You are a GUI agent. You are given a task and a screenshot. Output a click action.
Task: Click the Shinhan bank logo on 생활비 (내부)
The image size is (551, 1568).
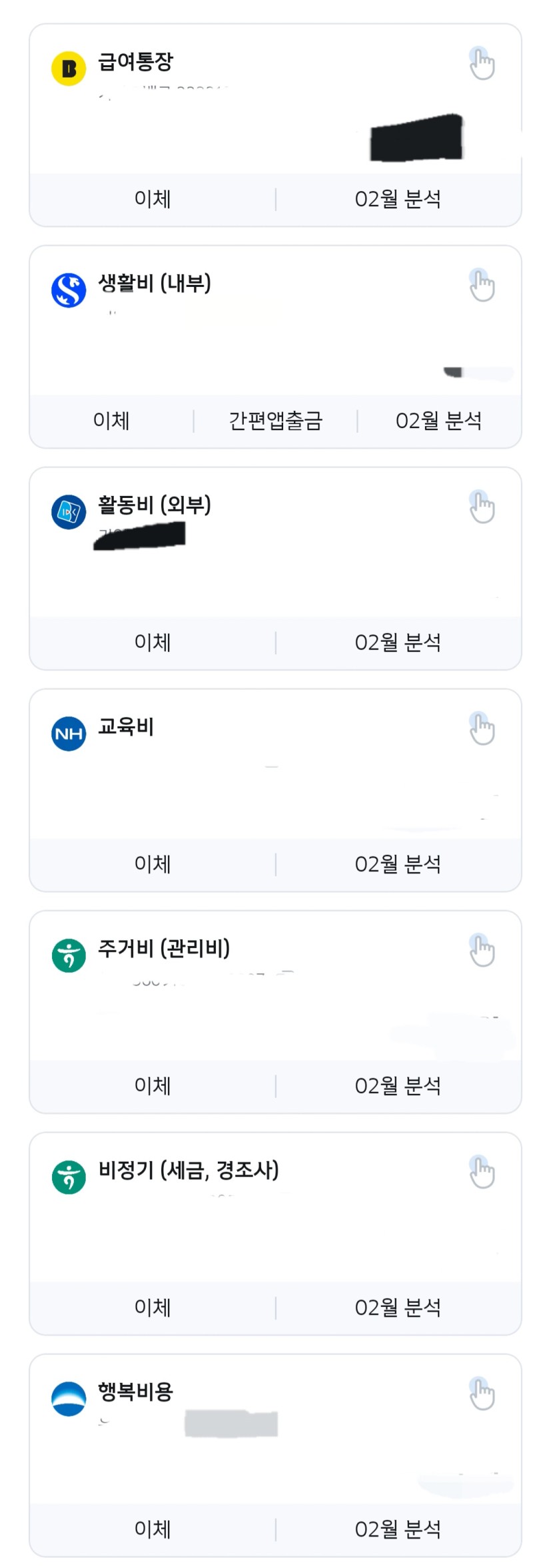[69, 290]
